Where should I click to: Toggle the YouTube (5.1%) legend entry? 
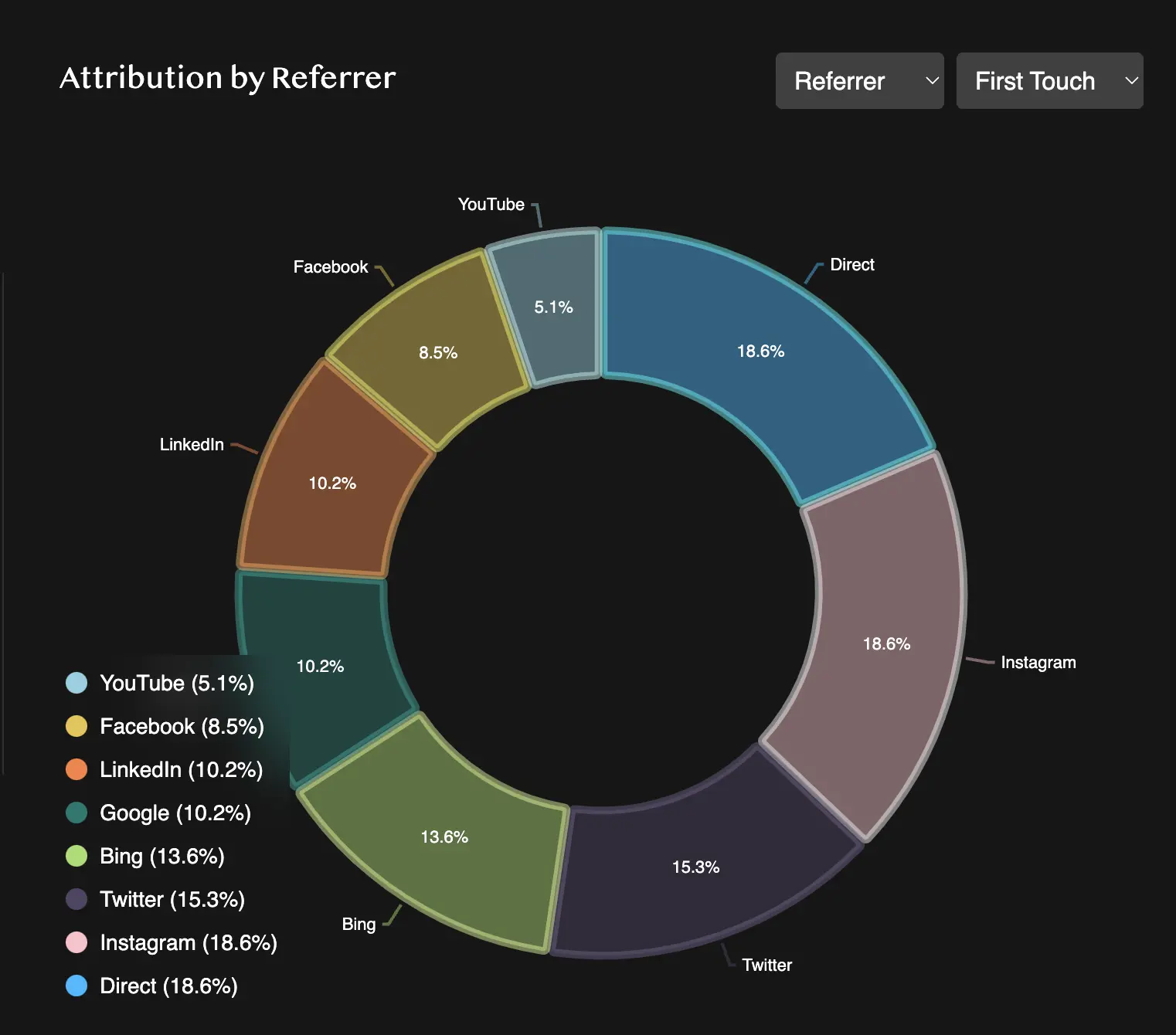click(x=160, y=683)
